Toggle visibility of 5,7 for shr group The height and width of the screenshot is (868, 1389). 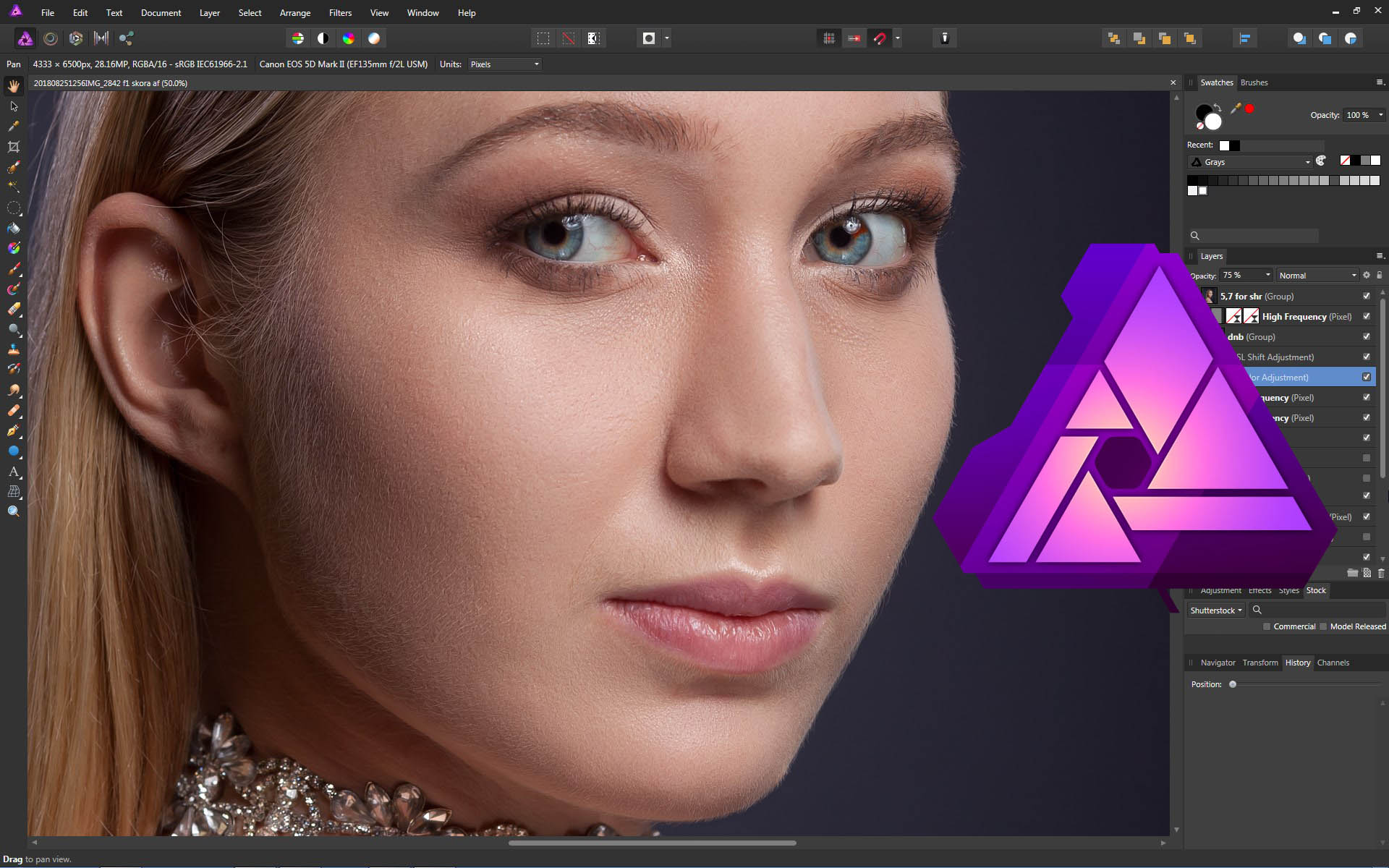pos(1367,296)
